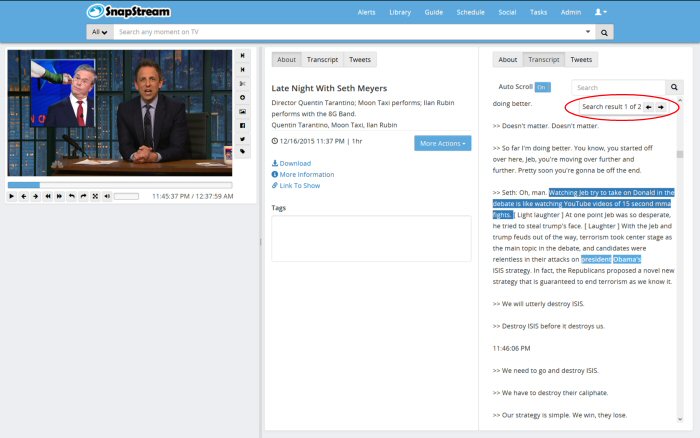Click the transcript search magnifier button
This screenshot has width=700, height=438.
[x=674, y=88]
